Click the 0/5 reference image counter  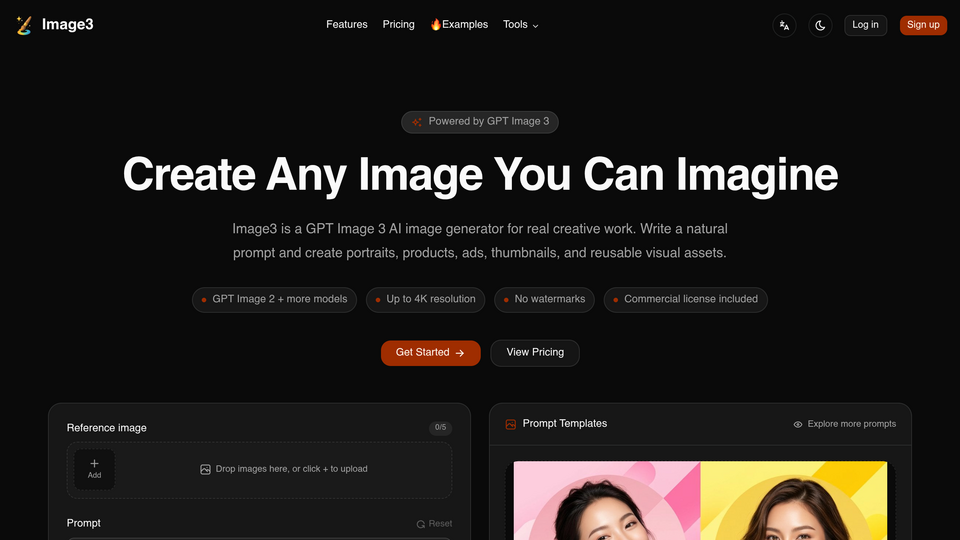[x=440, y=427]
